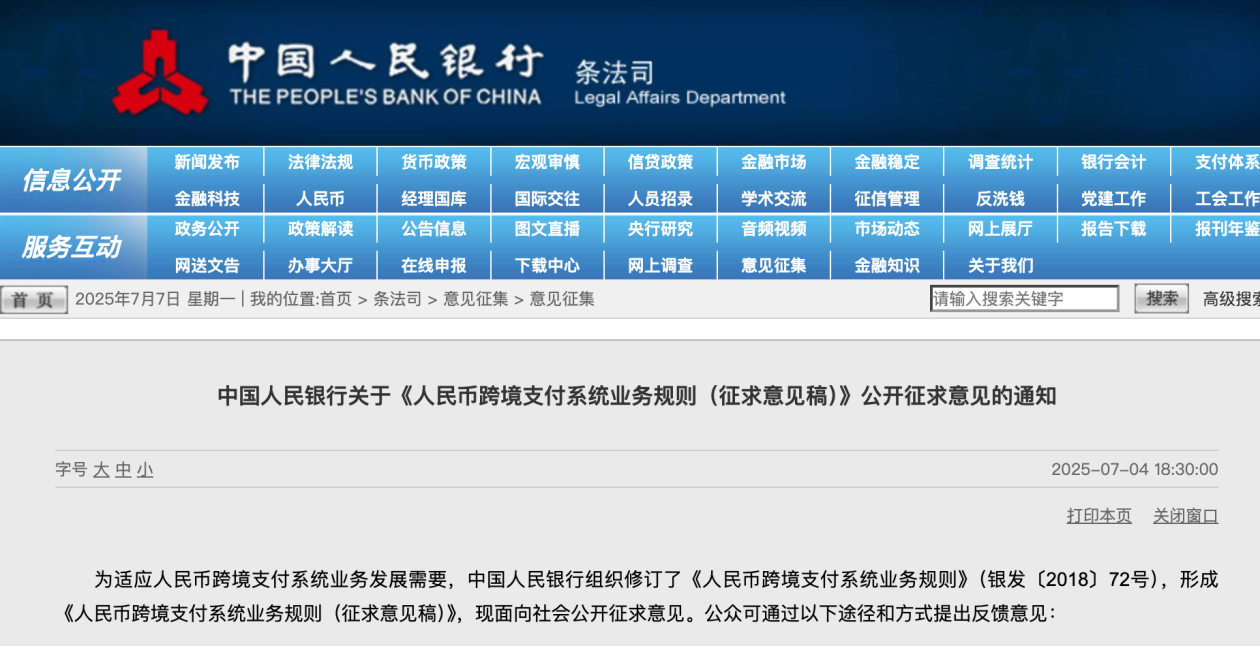Open the 政务公开 menu item
The image size is (1260, 646).
(x=207, y=229)
